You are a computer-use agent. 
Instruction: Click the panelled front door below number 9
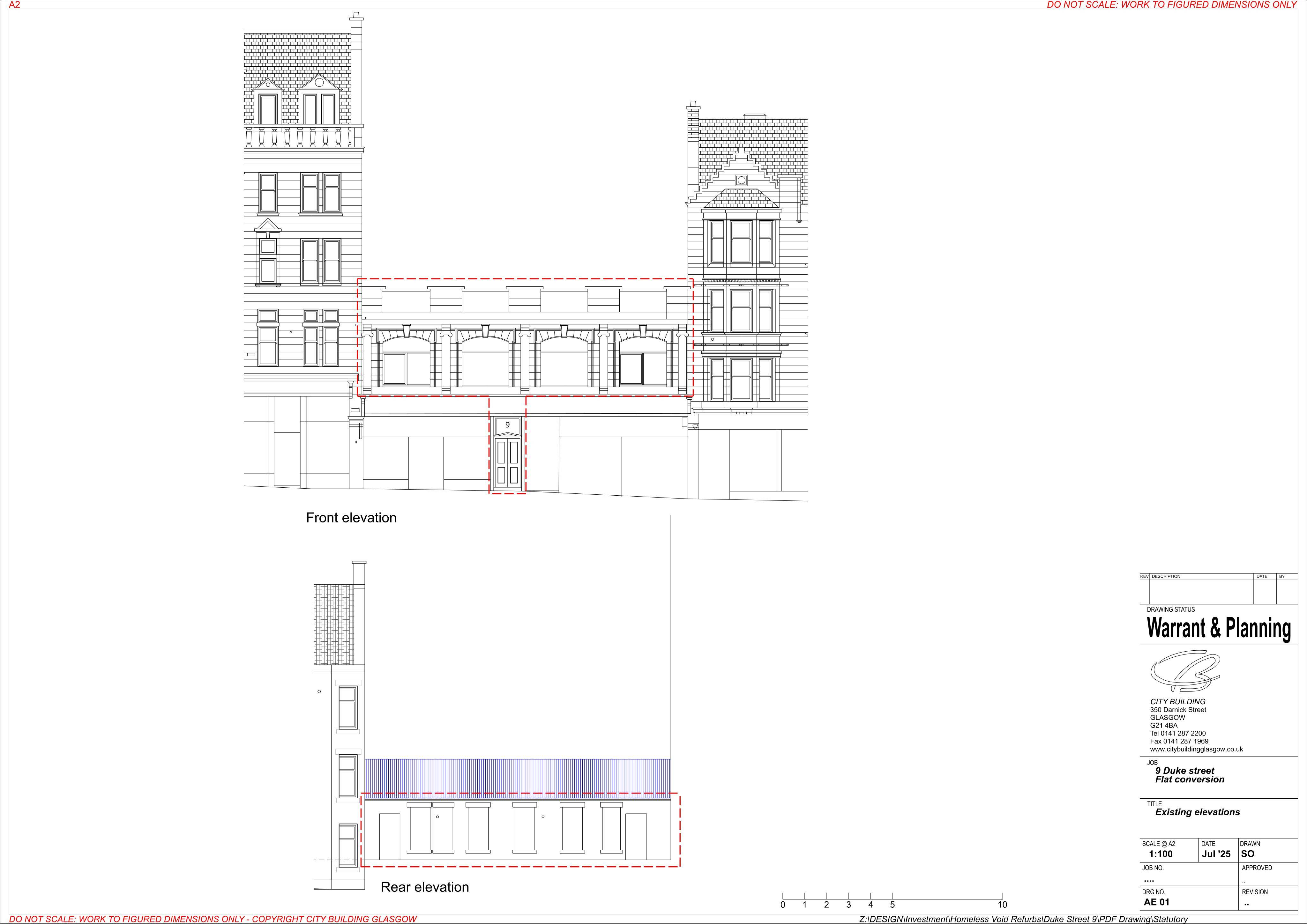point(507,462)
